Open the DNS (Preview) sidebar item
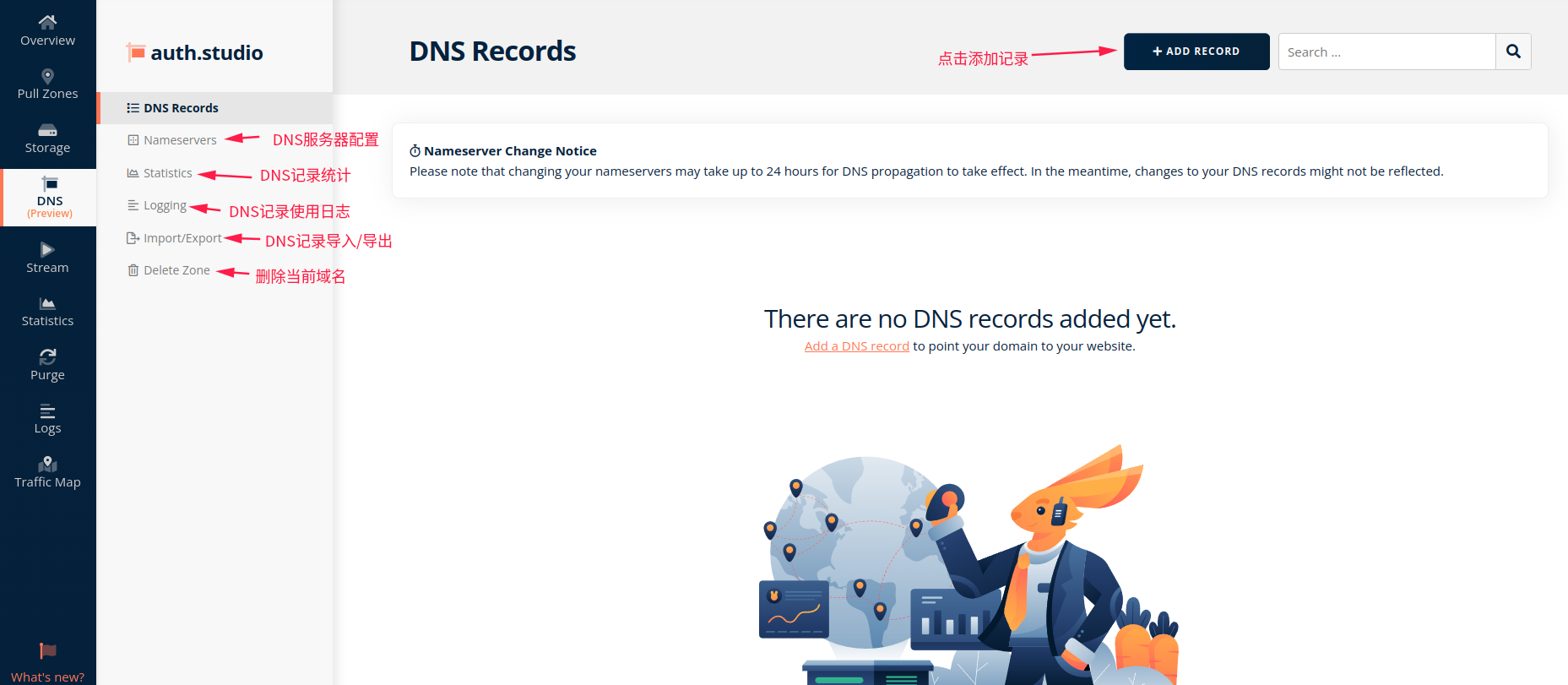 (x=49, y=198)
